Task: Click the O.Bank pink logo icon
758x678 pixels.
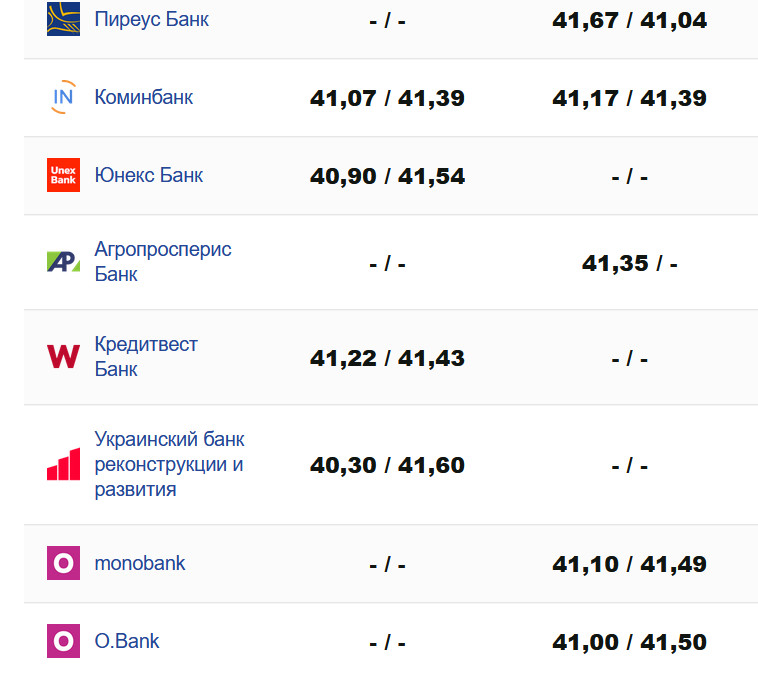Action: coord(63,641)
